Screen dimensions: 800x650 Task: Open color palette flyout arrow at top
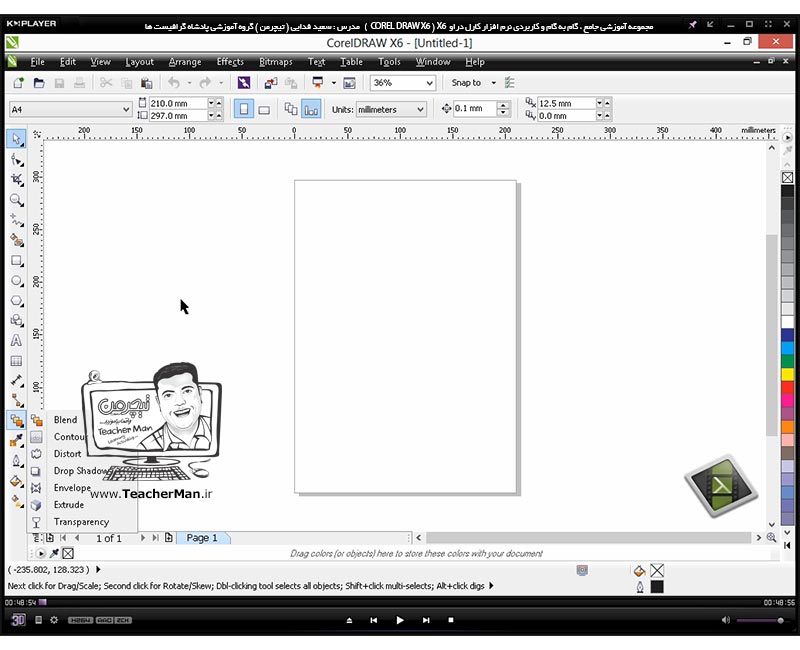787,138
